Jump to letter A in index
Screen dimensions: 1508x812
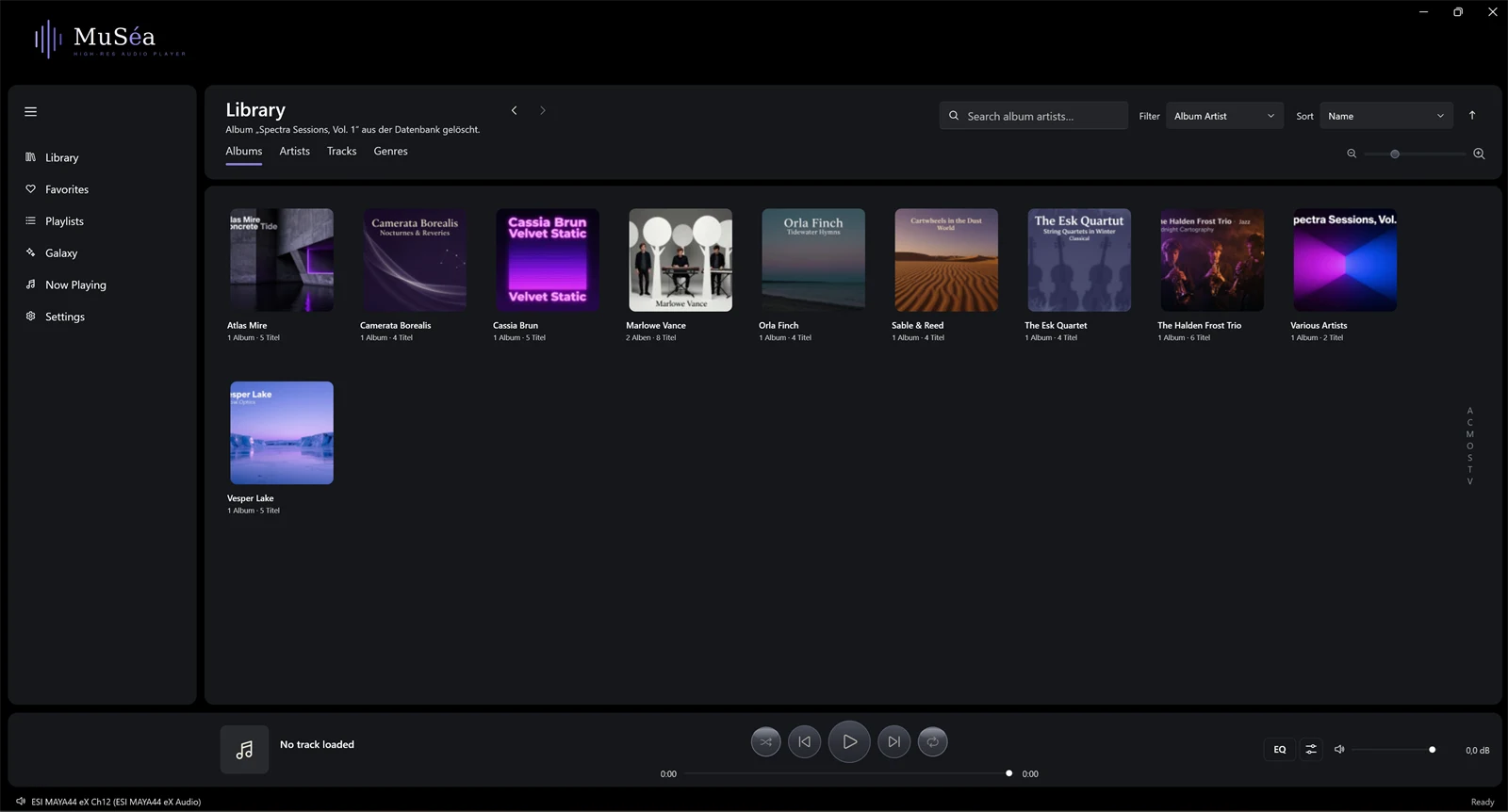point(1469,411)
